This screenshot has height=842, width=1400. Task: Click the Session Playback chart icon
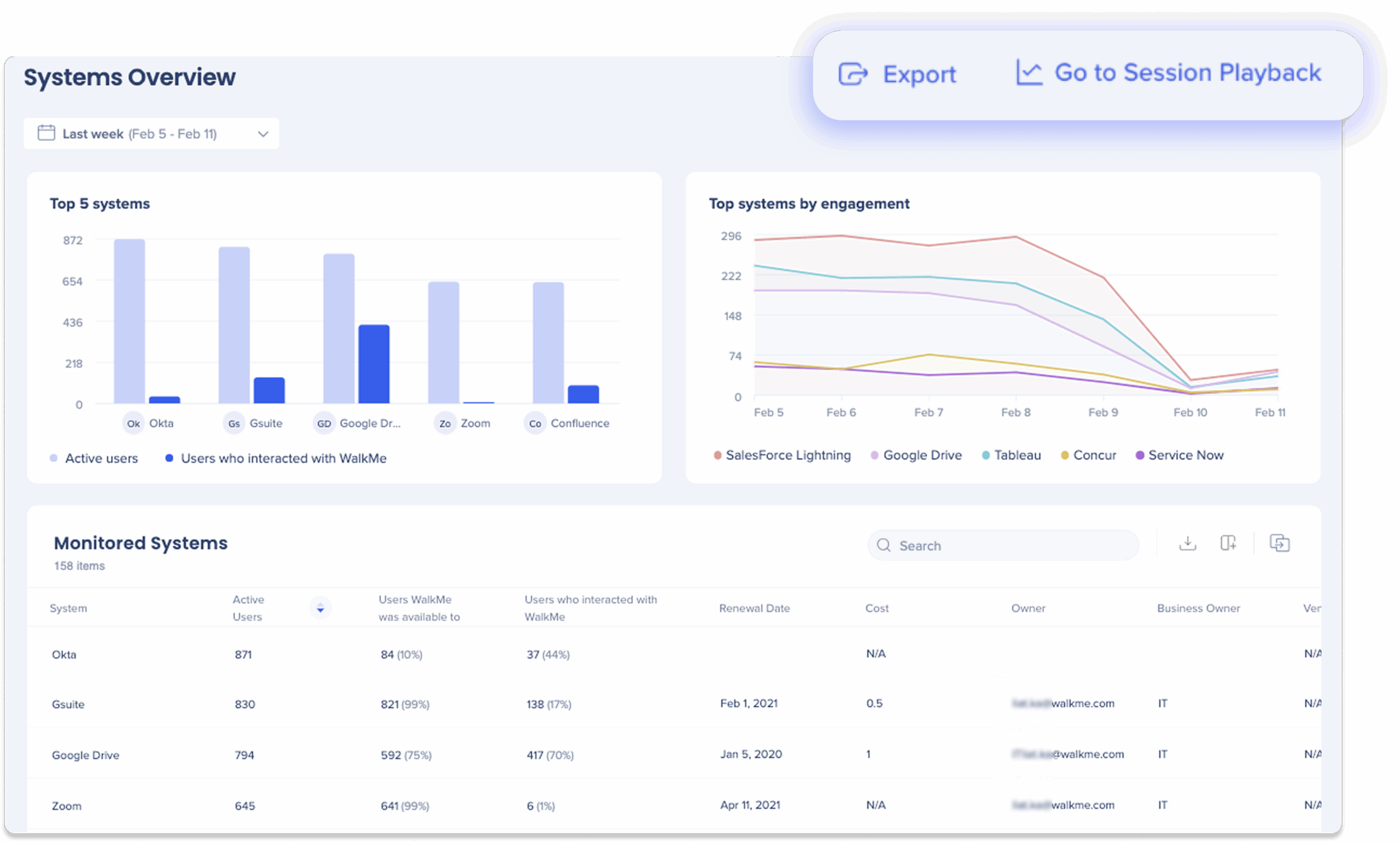pos(1028,73)
